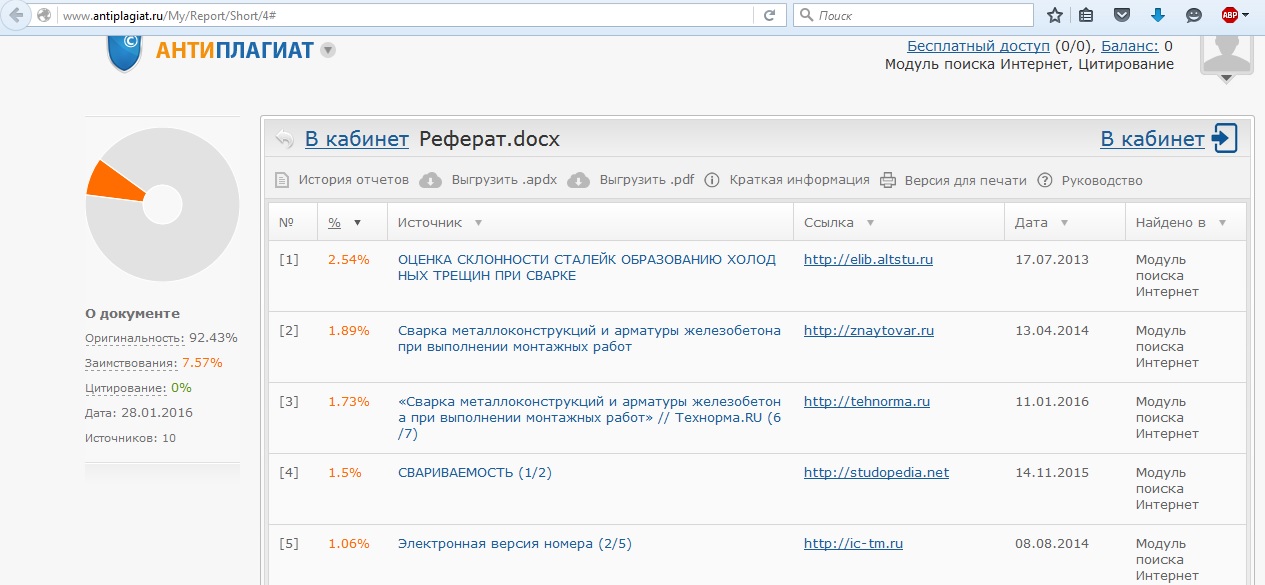Open source Электронная версия номера (2/5)
The width and height of the screenshot is (1265, 585).
(515, 544)
